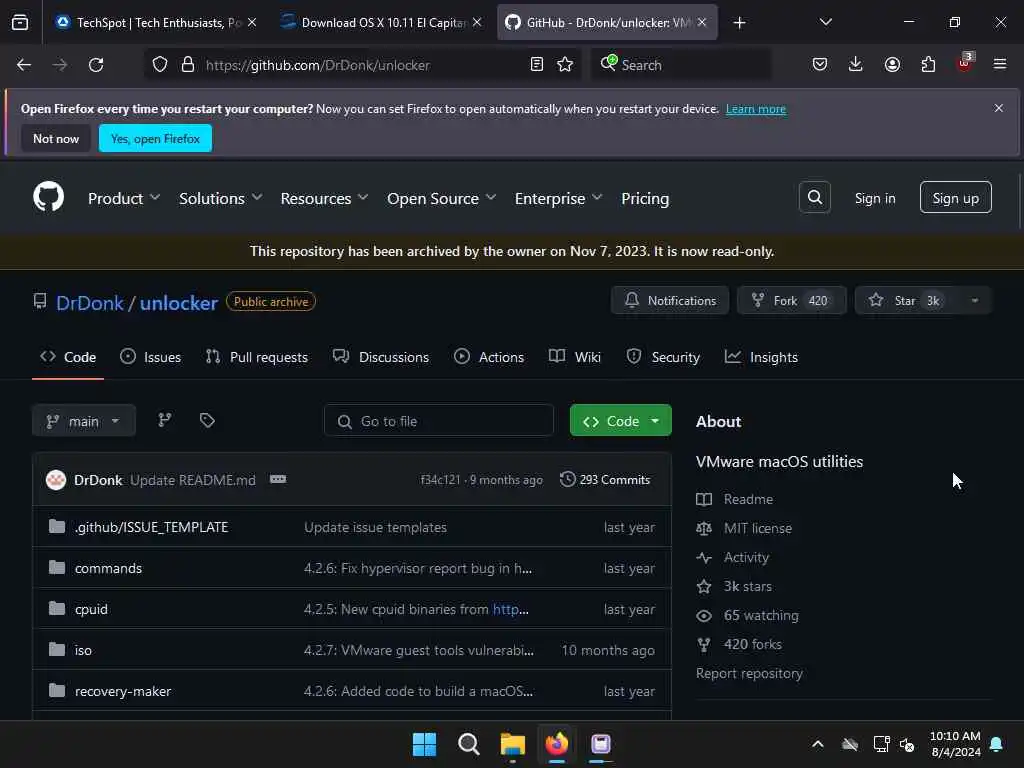This screenshot has height=768, width=1024.
Task: Click the padlock site security icon
Action: coord(188,65)
